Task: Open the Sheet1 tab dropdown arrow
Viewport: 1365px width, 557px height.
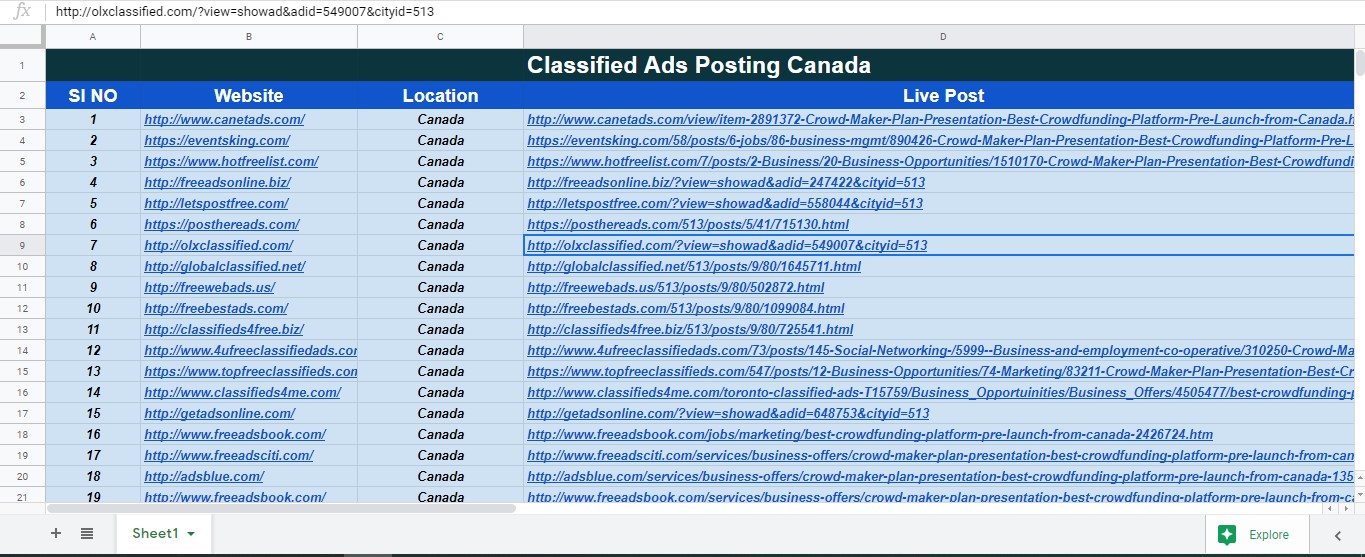Action: click(x=191, y=534)
